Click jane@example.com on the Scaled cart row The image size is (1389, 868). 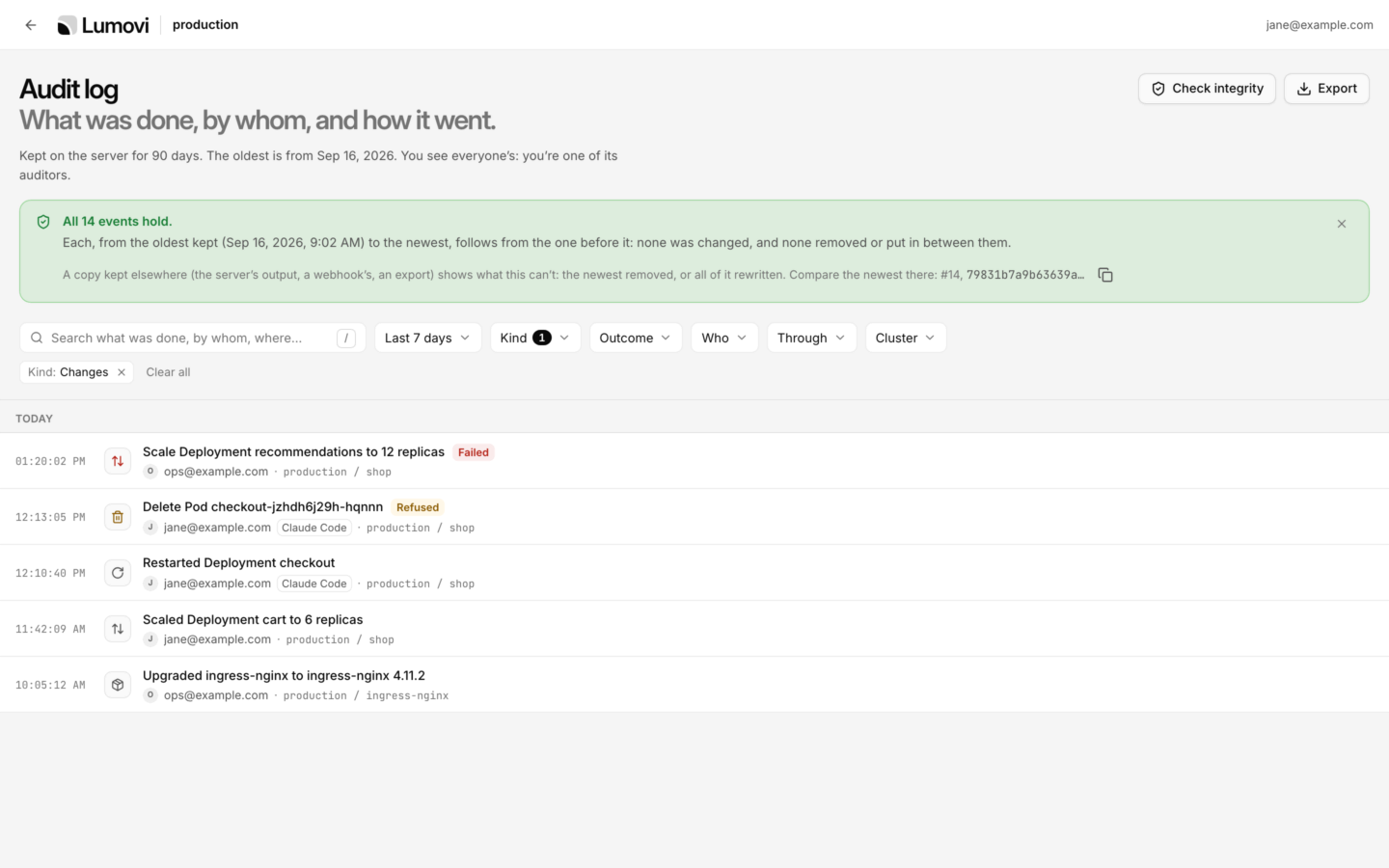point(217,639)
